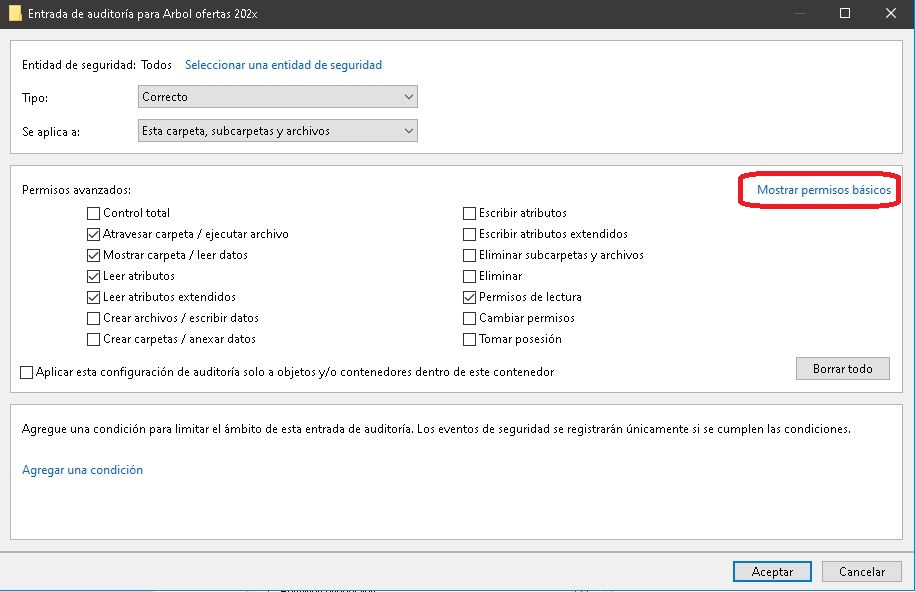915x592 pixels.
Task: Uncheck Atravesar carpeta / ejecutar archivo
Action: tap(94, 234)
